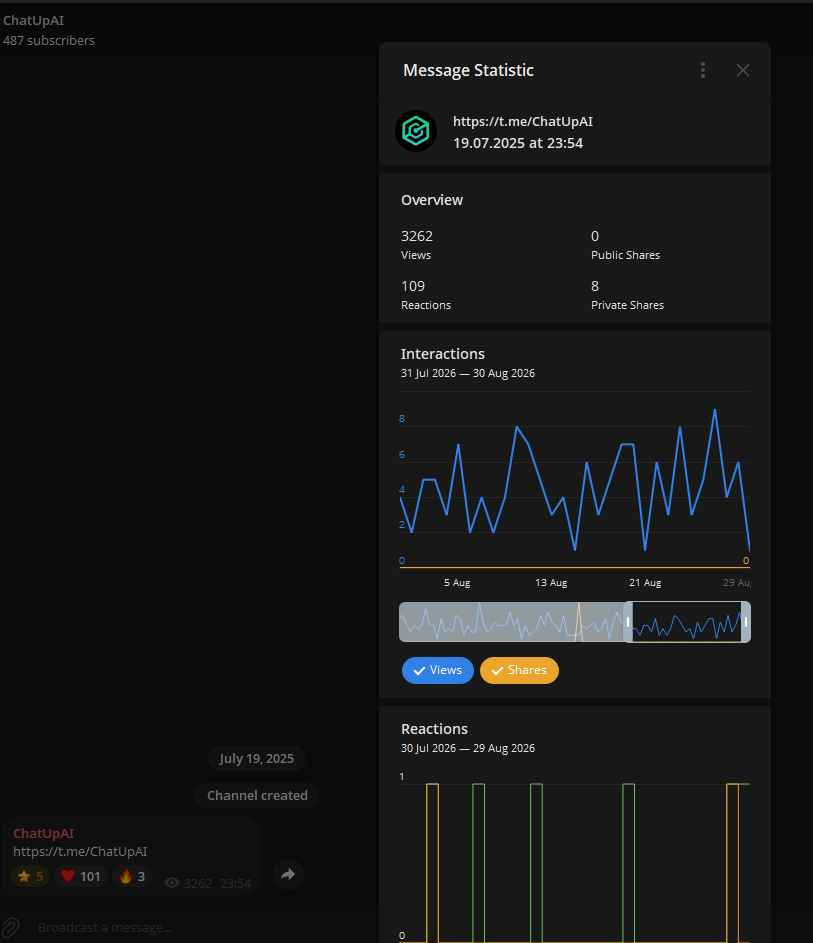813x943 pixels.
Task: Toggle the Views series in Interactions chart
Action: click(x=438, y=670)
